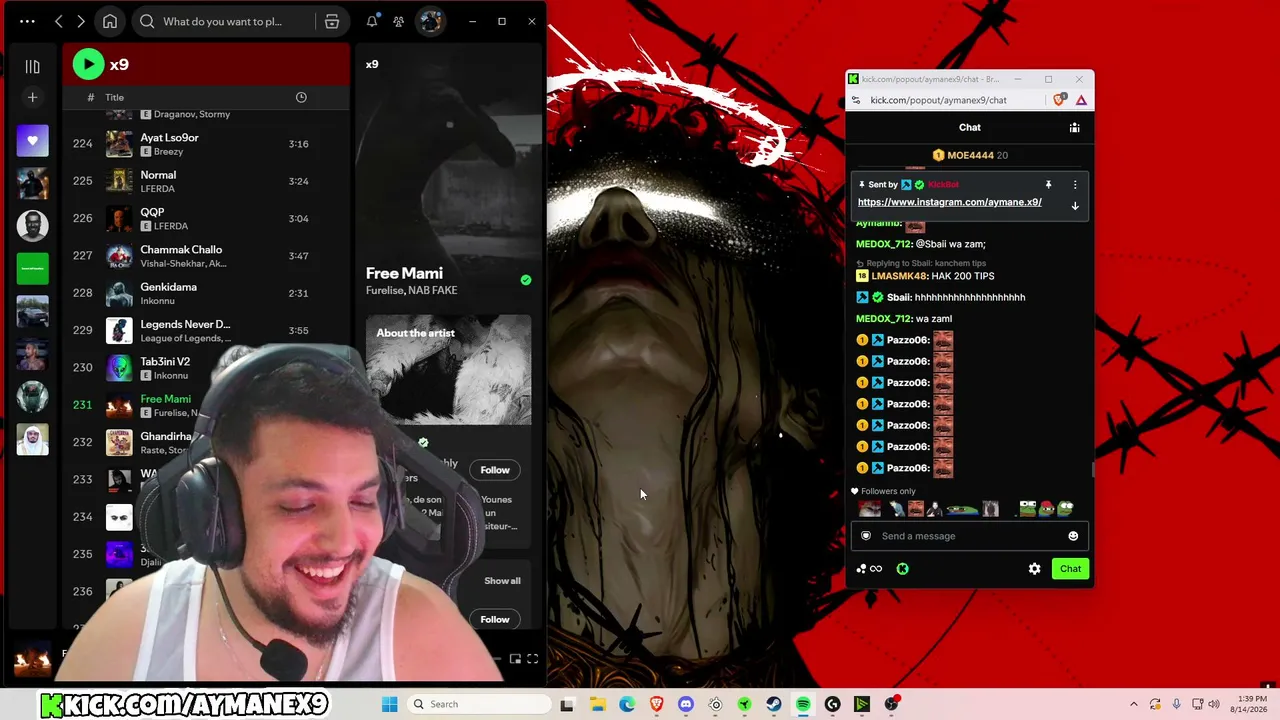
Task: Open chat settings gear
Action: (1035, 569)
